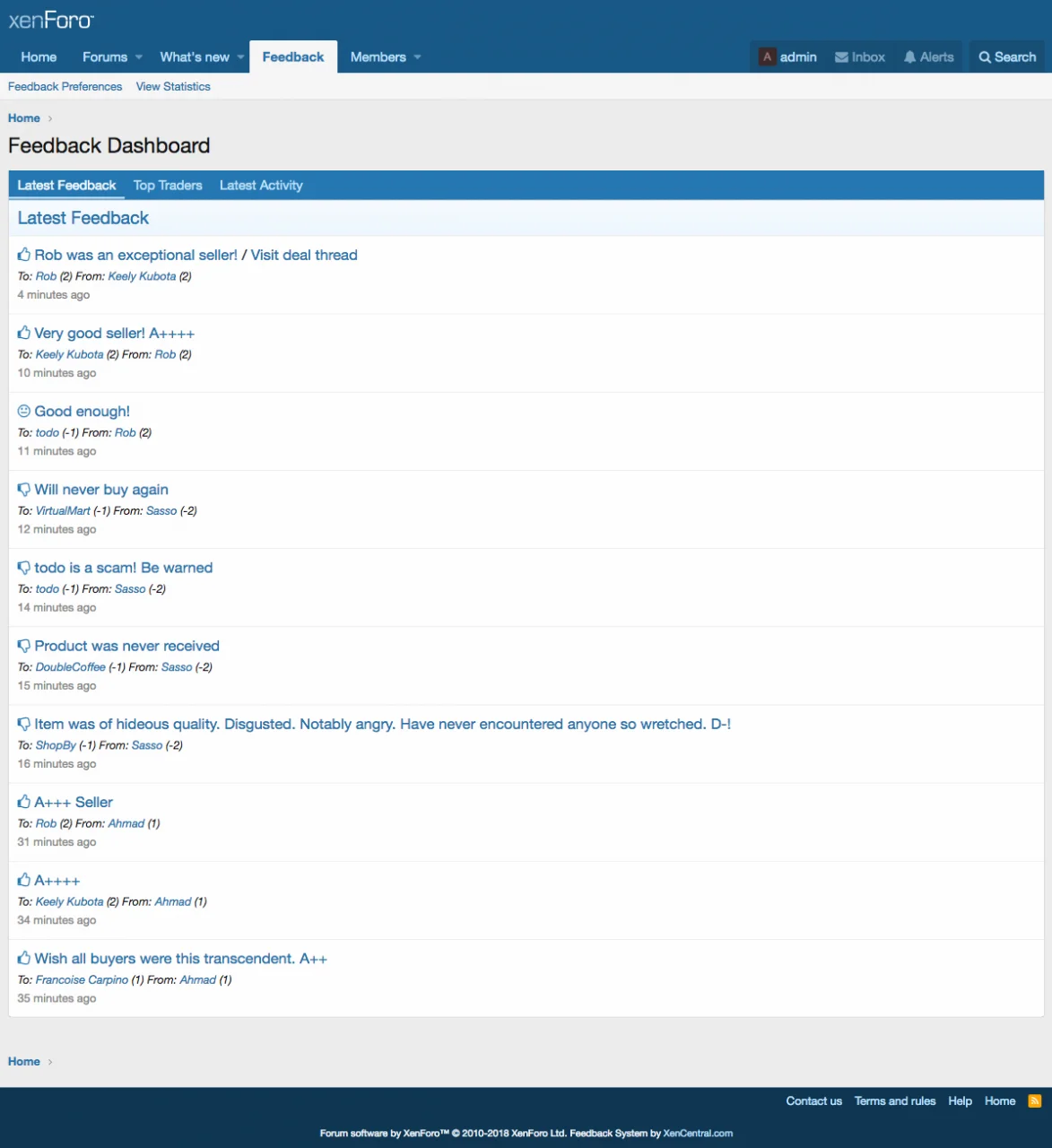Click thumbs-down icon beside 'Will never buy again'
This screenshot has height=1148, width=1052.
click(x=24, y=490)
